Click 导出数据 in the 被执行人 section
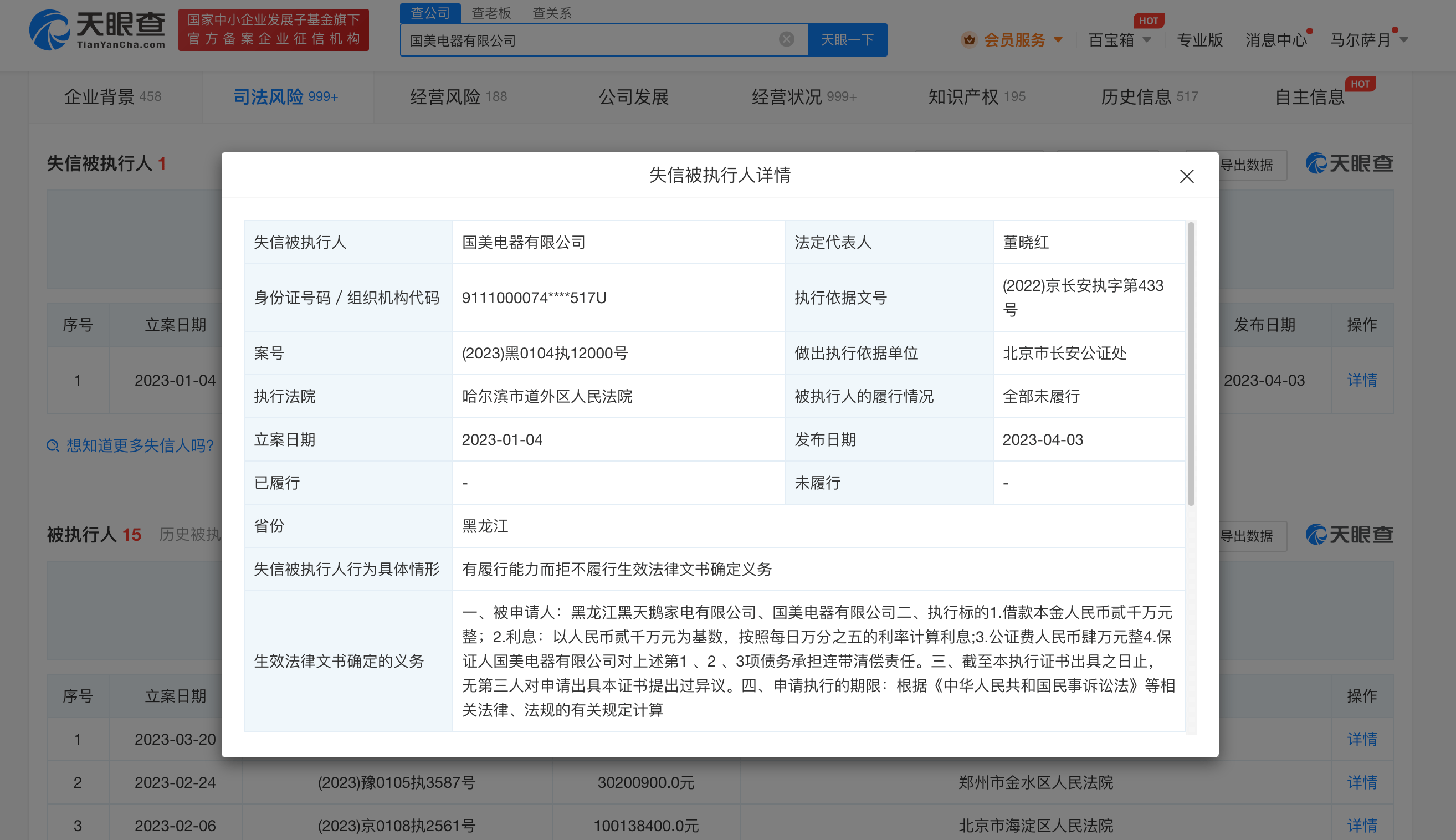Screen dimensions: 1456x840 click(1246, 536)
